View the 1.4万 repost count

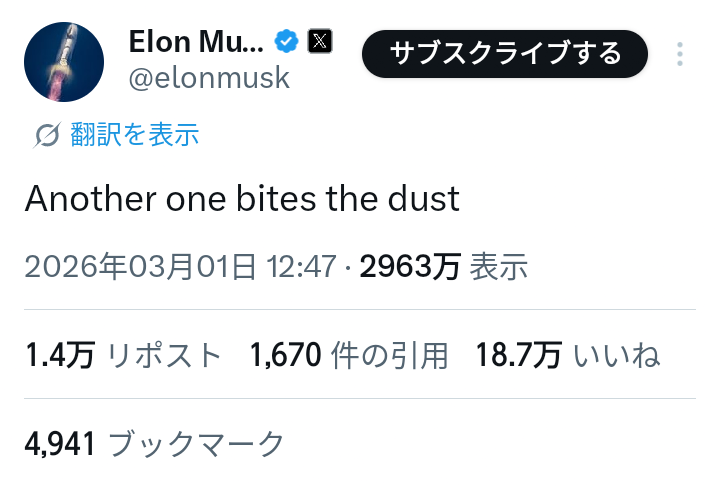[x=59, y=354]
